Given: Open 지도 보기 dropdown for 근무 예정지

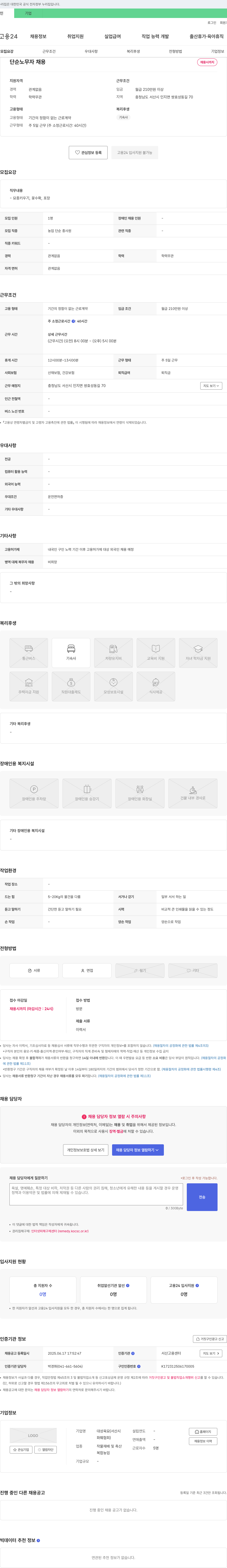Looking at the screenshot, I should 211,386.
